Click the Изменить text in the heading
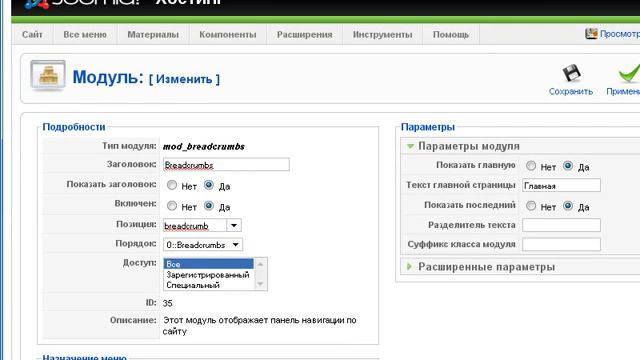The height and width of the screenshot is (360, 640). tap(184, 79)
